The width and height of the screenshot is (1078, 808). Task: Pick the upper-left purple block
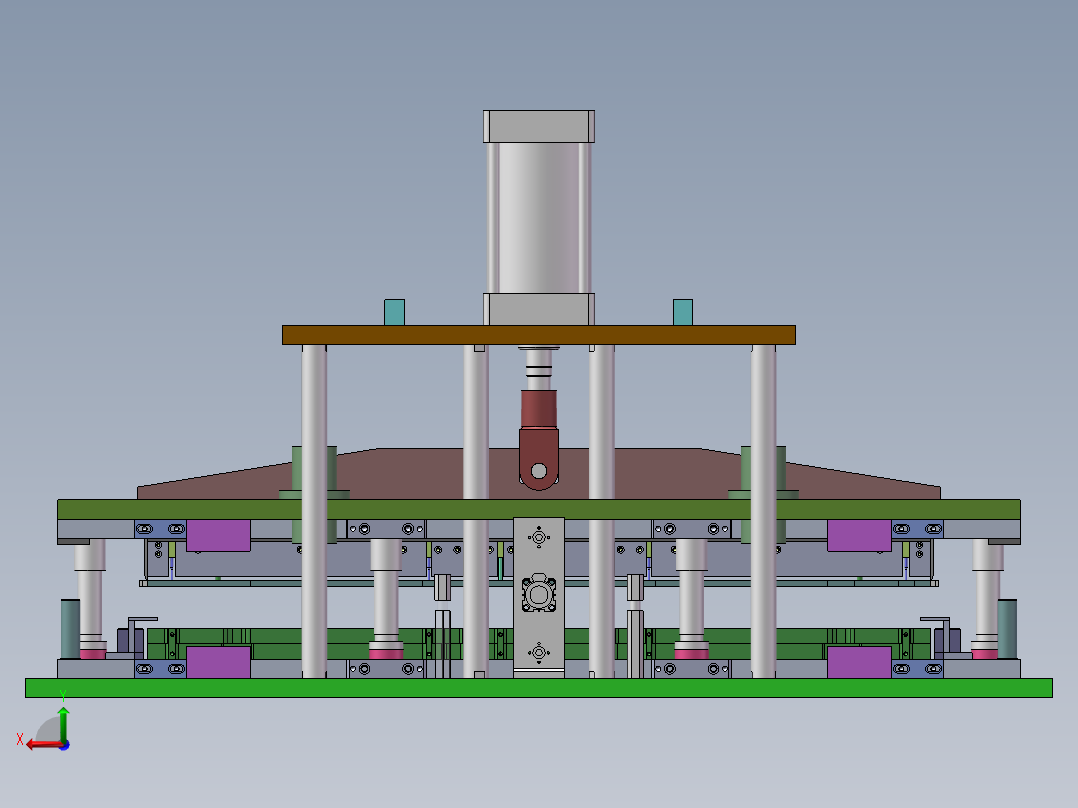click(x=218, y=535)
